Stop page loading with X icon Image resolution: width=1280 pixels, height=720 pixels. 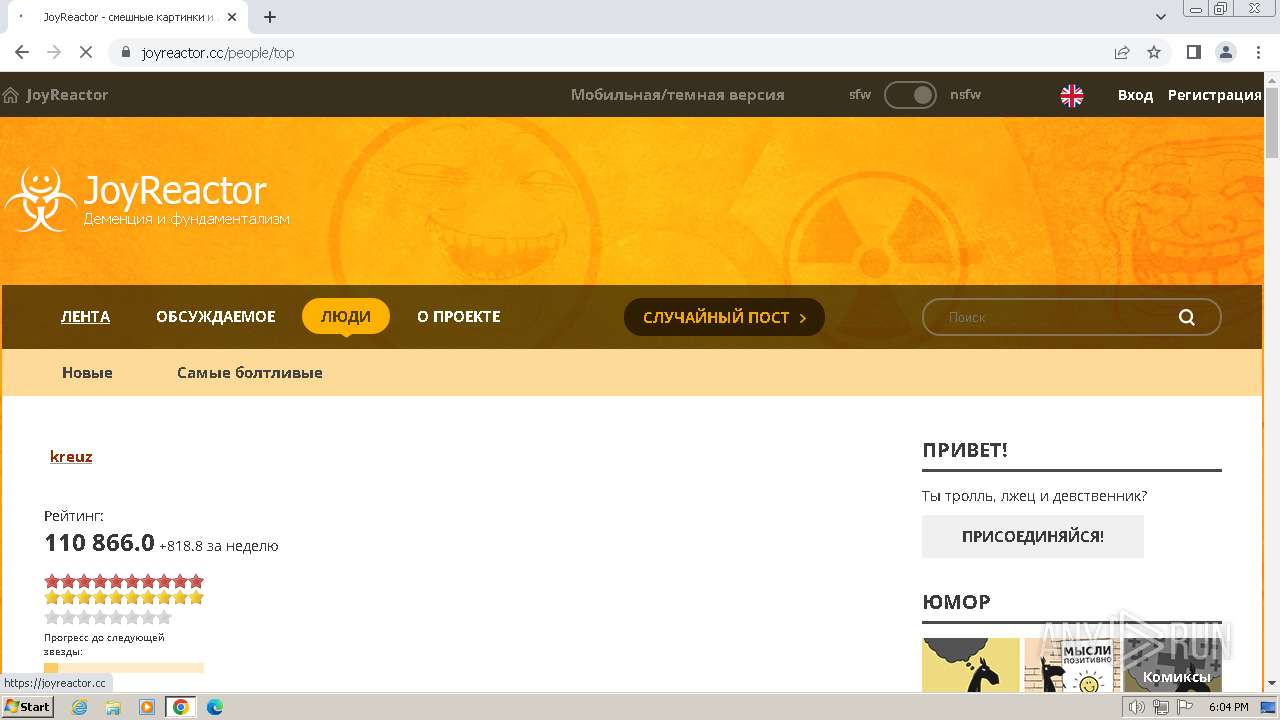[x=86, y=53]
